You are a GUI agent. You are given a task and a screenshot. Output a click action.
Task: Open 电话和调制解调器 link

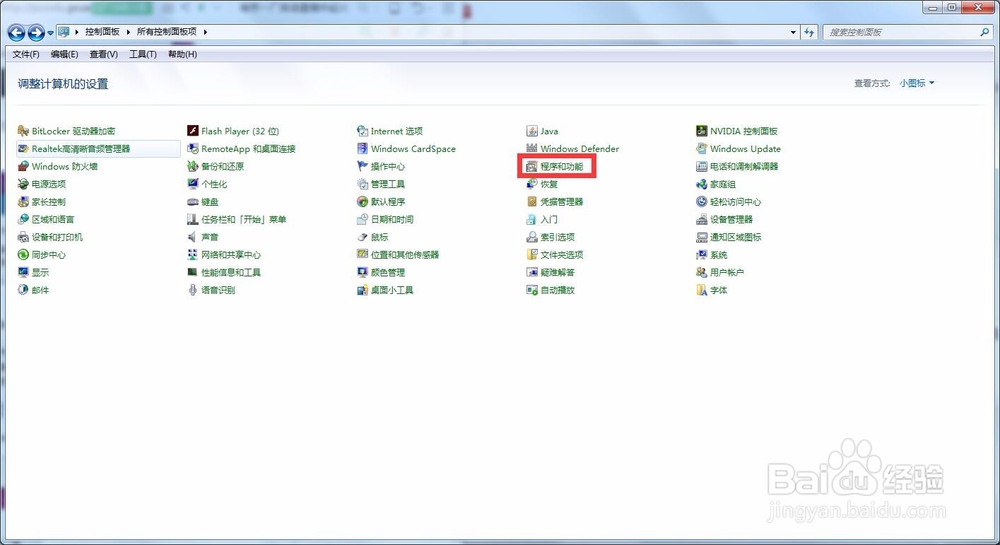tap(744, 166)
